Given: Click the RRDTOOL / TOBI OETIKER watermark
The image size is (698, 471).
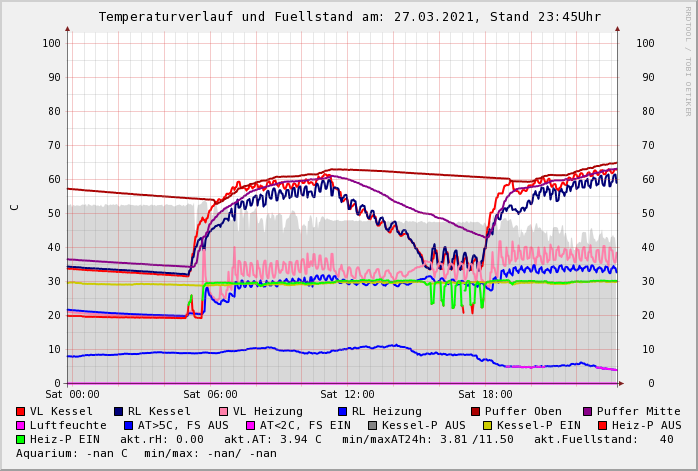Looking at the screenshot, I should click(688, 60).
